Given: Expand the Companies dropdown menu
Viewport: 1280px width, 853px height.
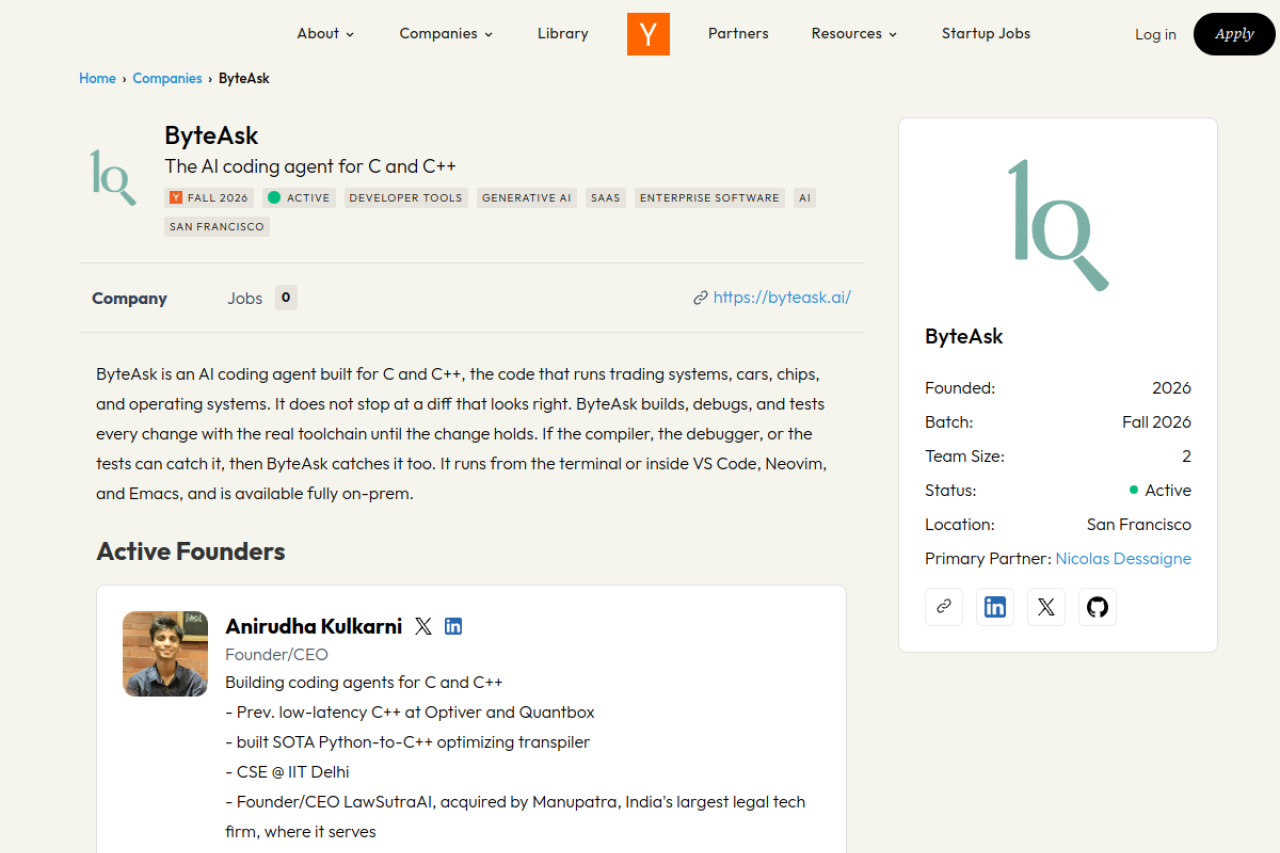Looking at the screenshot, I should [x=446, y=34].
